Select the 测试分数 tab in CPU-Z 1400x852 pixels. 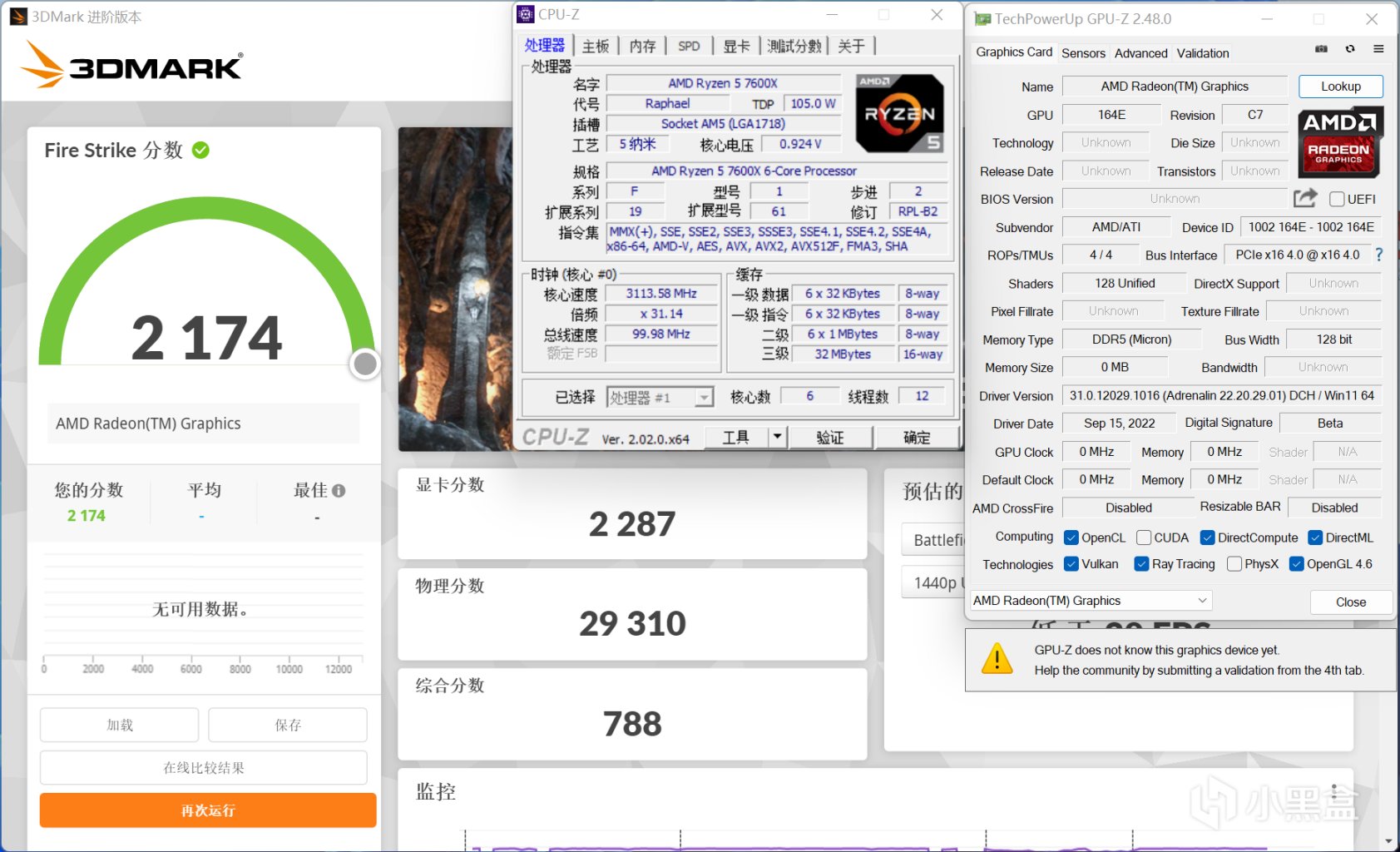(794, 46)
